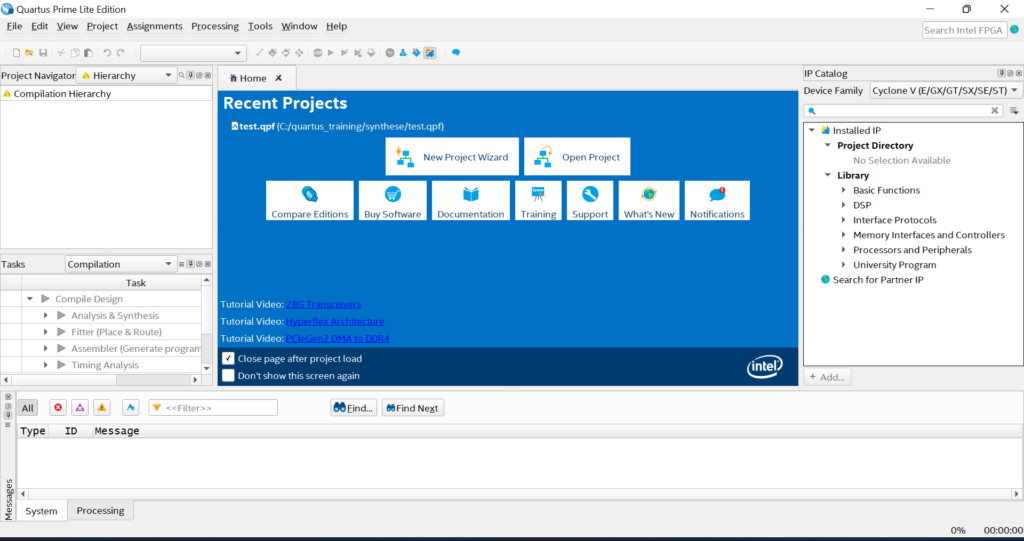Viewport: 1024px width, 541px height.
Task: Click the New file toolbar icon
Action: point(16,53)
